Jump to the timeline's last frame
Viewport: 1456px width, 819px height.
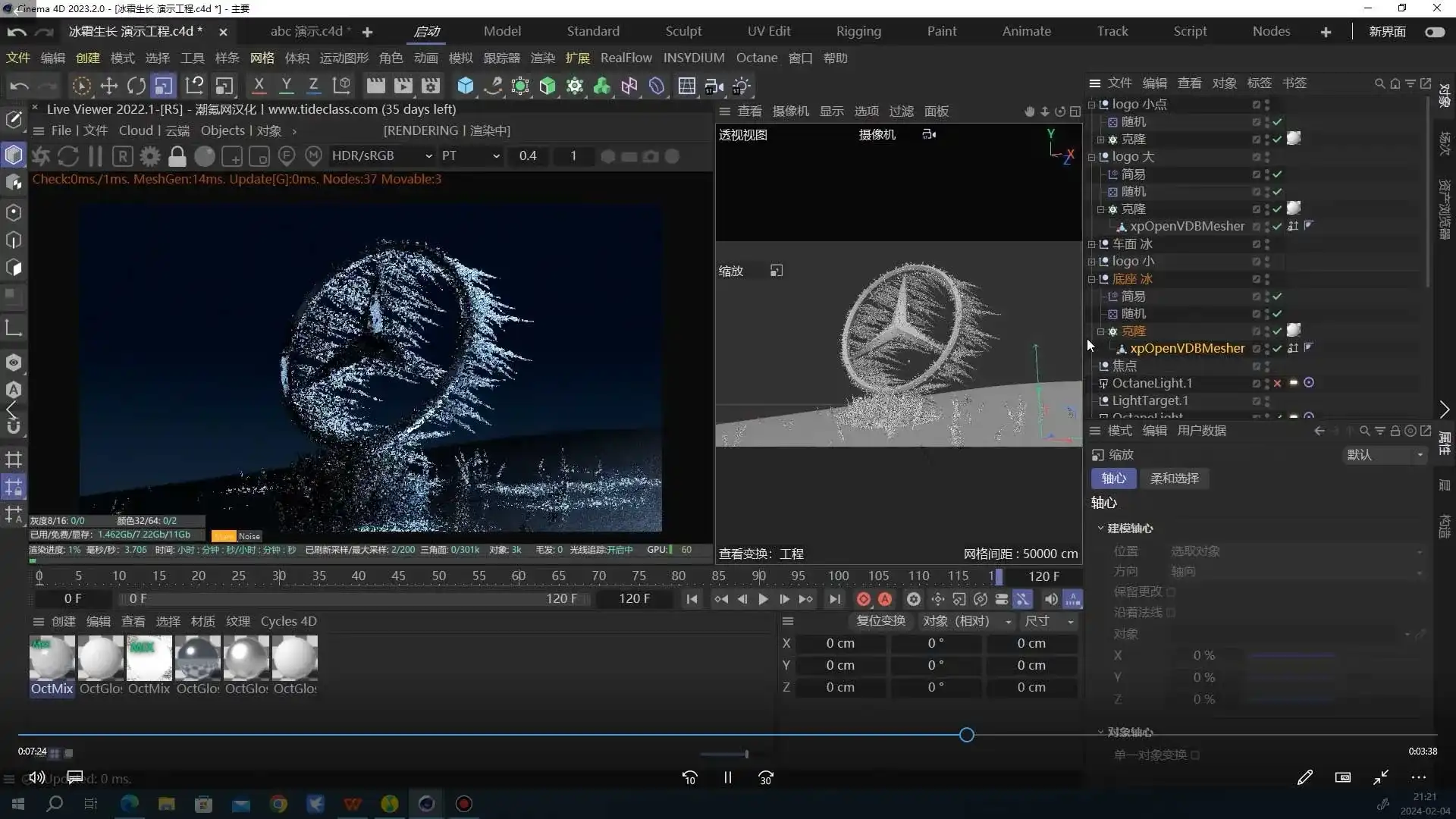tap(834, 599)
